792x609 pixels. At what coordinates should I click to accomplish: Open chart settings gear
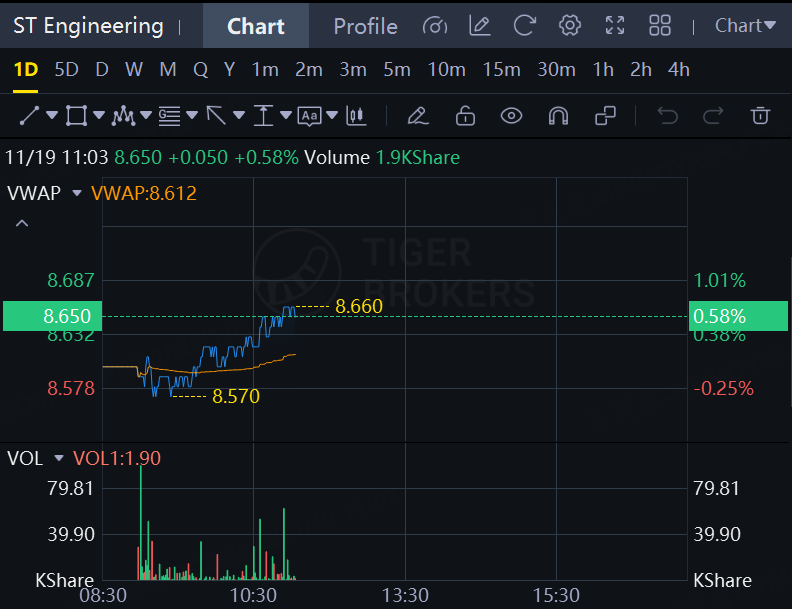click(x=569, y=25)
